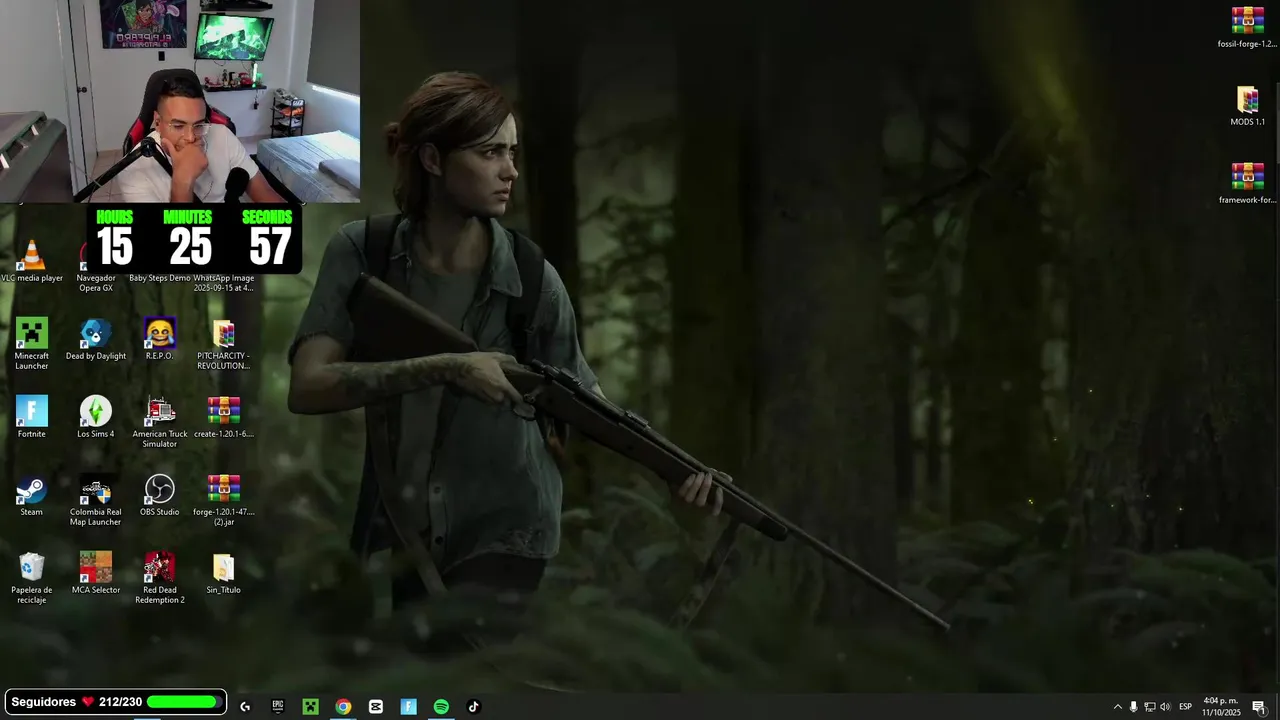Viewport: 1280px width, 720px height.
Task: Open Logitech G HUB from taskbar
Action: pos(245,707)
